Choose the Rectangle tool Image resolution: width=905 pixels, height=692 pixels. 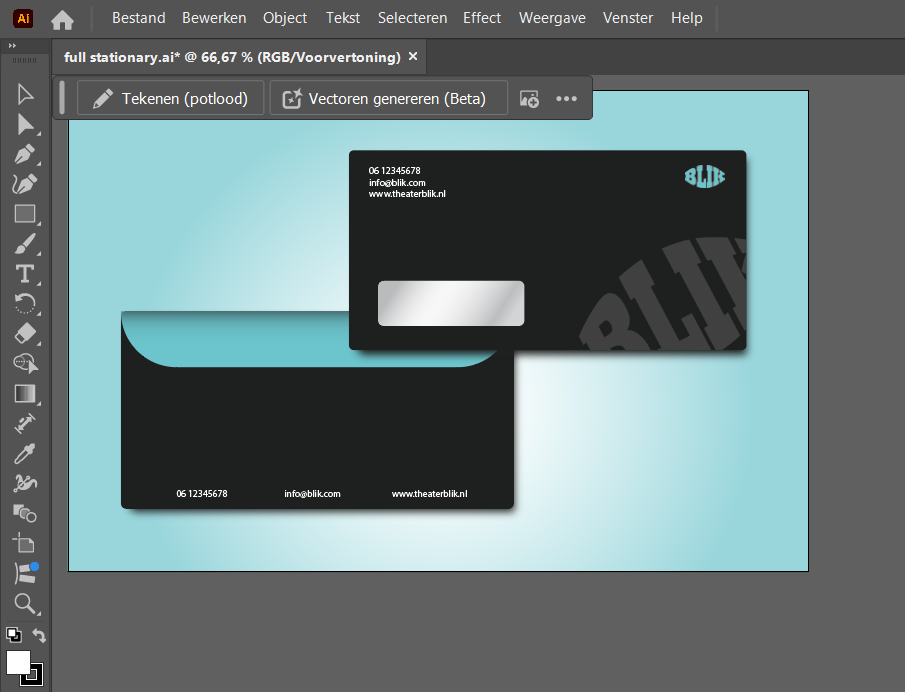point(25,214)
